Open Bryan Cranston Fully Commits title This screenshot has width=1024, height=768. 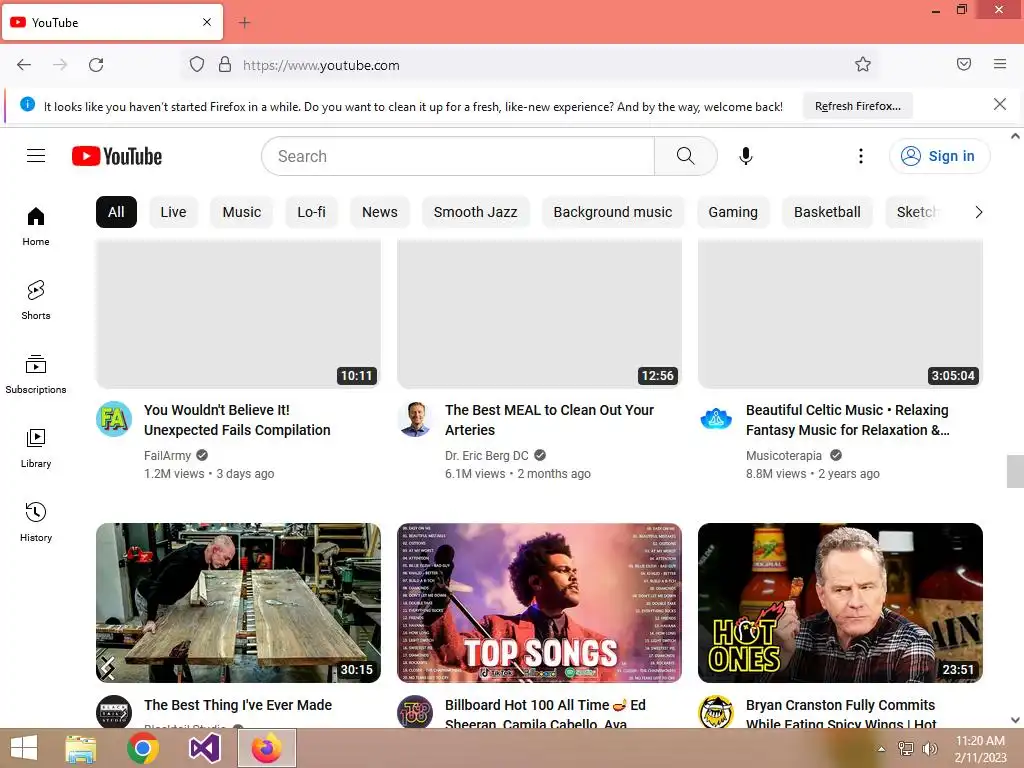pyautogui.click(x=841, y=714)
